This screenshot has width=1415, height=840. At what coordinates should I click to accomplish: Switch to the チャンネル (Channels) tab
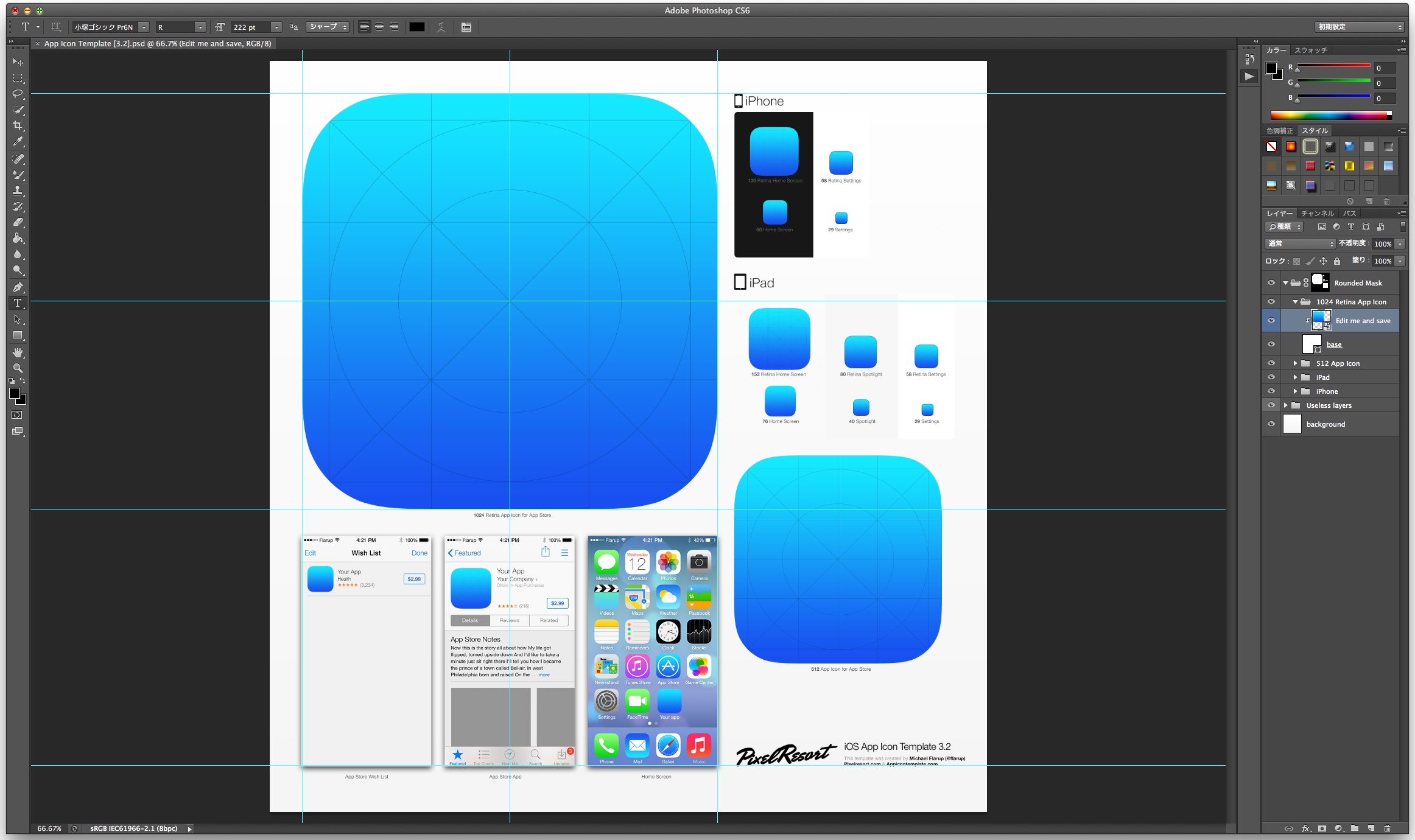point(1318,214)
